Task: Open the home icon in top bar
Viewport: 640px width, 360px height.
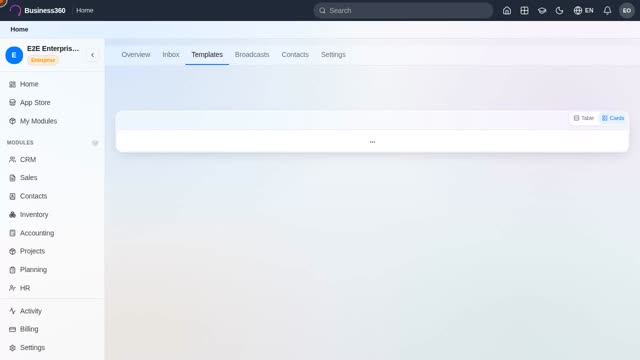Action: click(x=507, y=11)
